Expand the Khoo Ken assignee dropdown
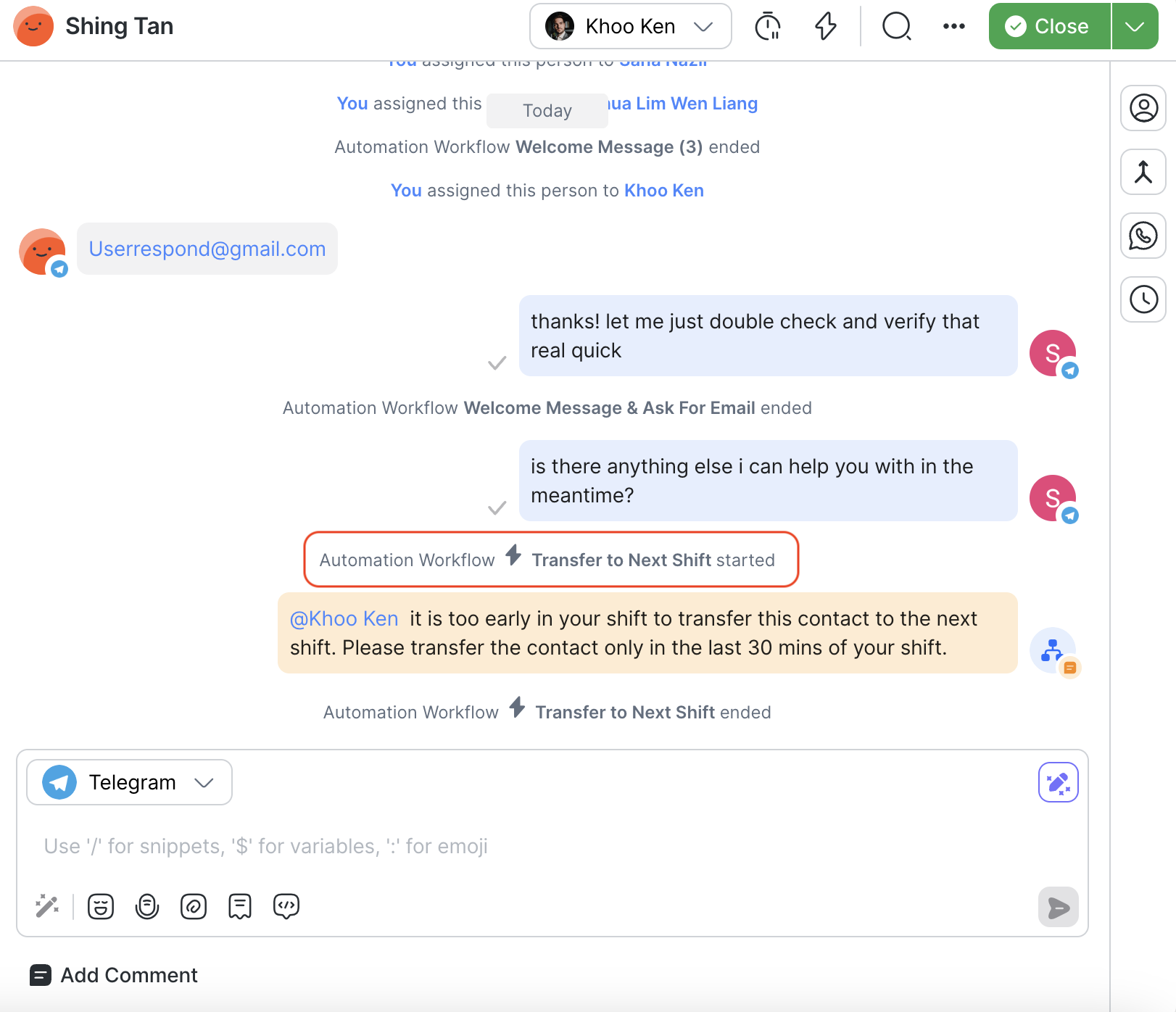Viewport: 1176px width, 1012px height. pyautogui.click(x=630, y=27)
